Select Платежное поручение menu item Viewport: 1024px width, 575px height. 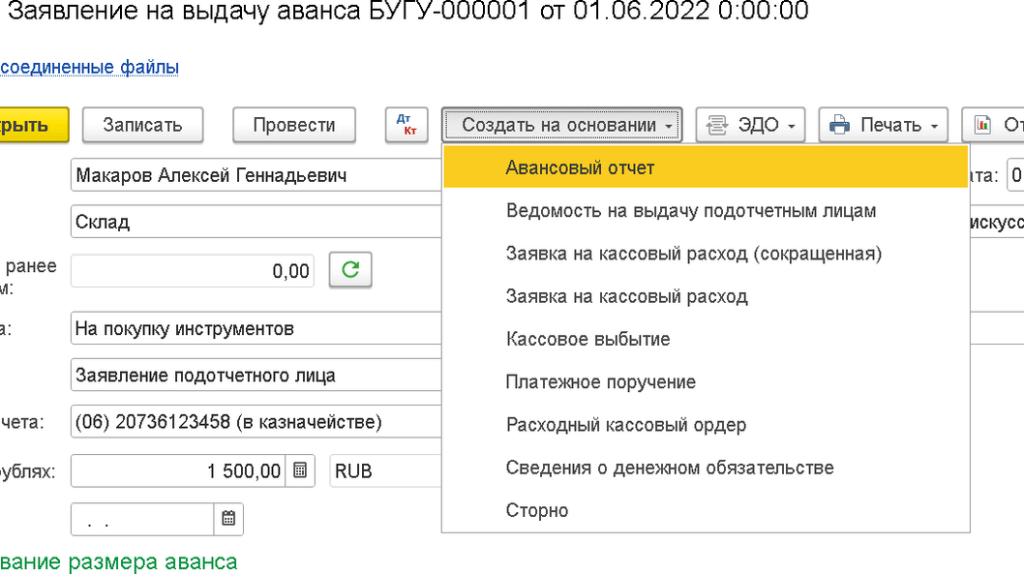(x=600, y=382)
